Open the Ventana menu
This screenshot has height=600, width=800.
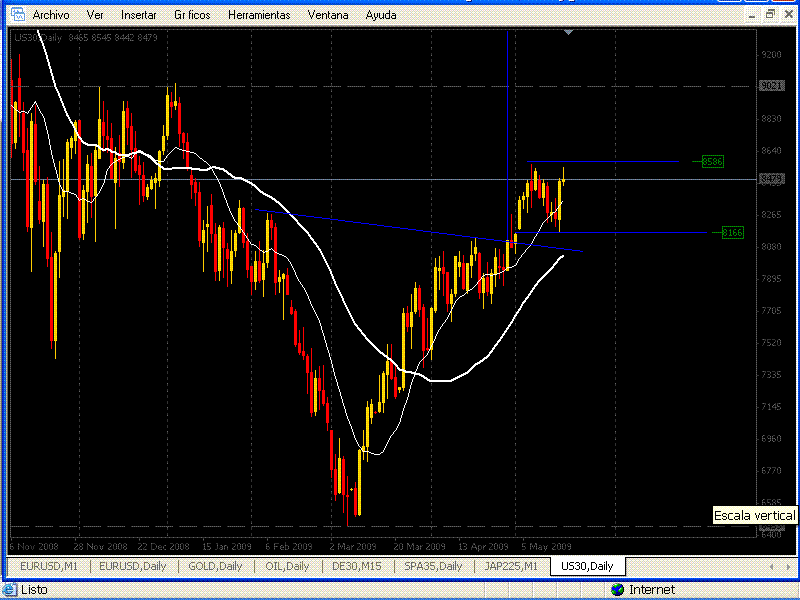[x=328, y=15]
